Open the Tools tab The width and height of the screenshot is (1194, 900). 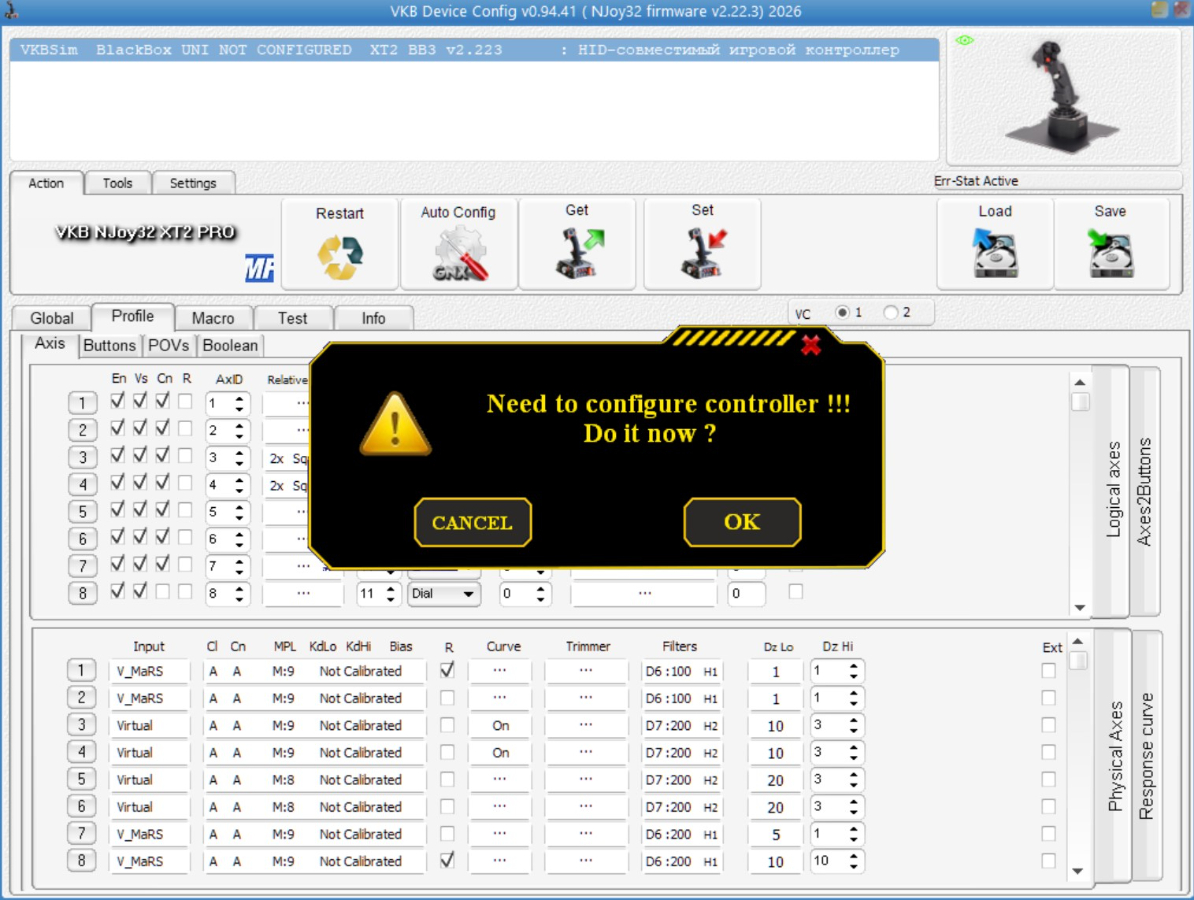pyautogui.click(x=117, y=183)
